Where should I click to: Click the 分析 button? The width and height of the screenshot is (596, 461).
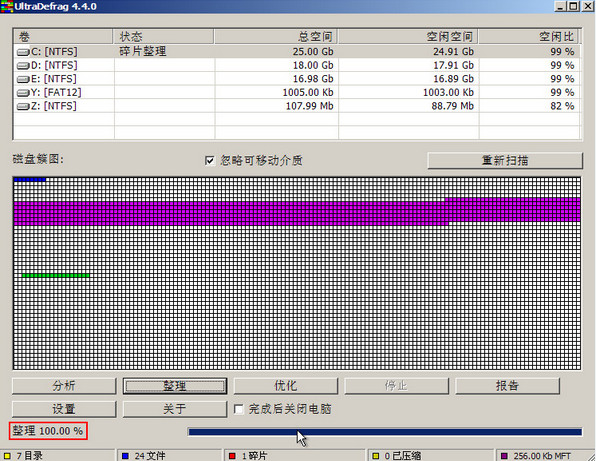64,386
